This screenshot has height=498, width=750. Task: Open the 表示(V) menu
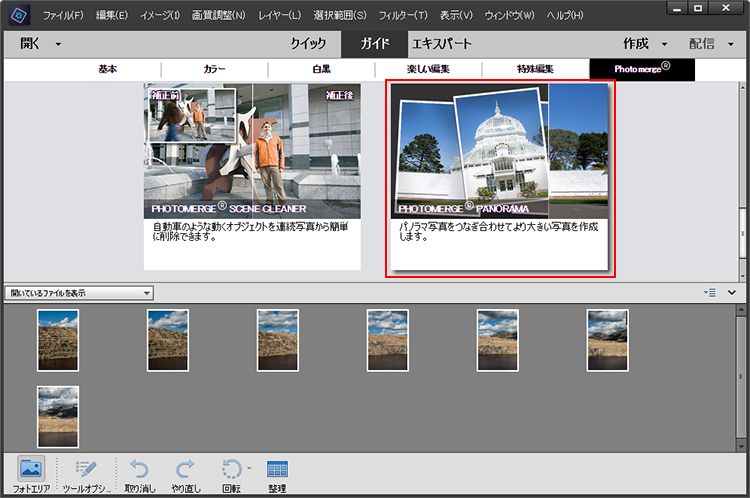point(456,15)
